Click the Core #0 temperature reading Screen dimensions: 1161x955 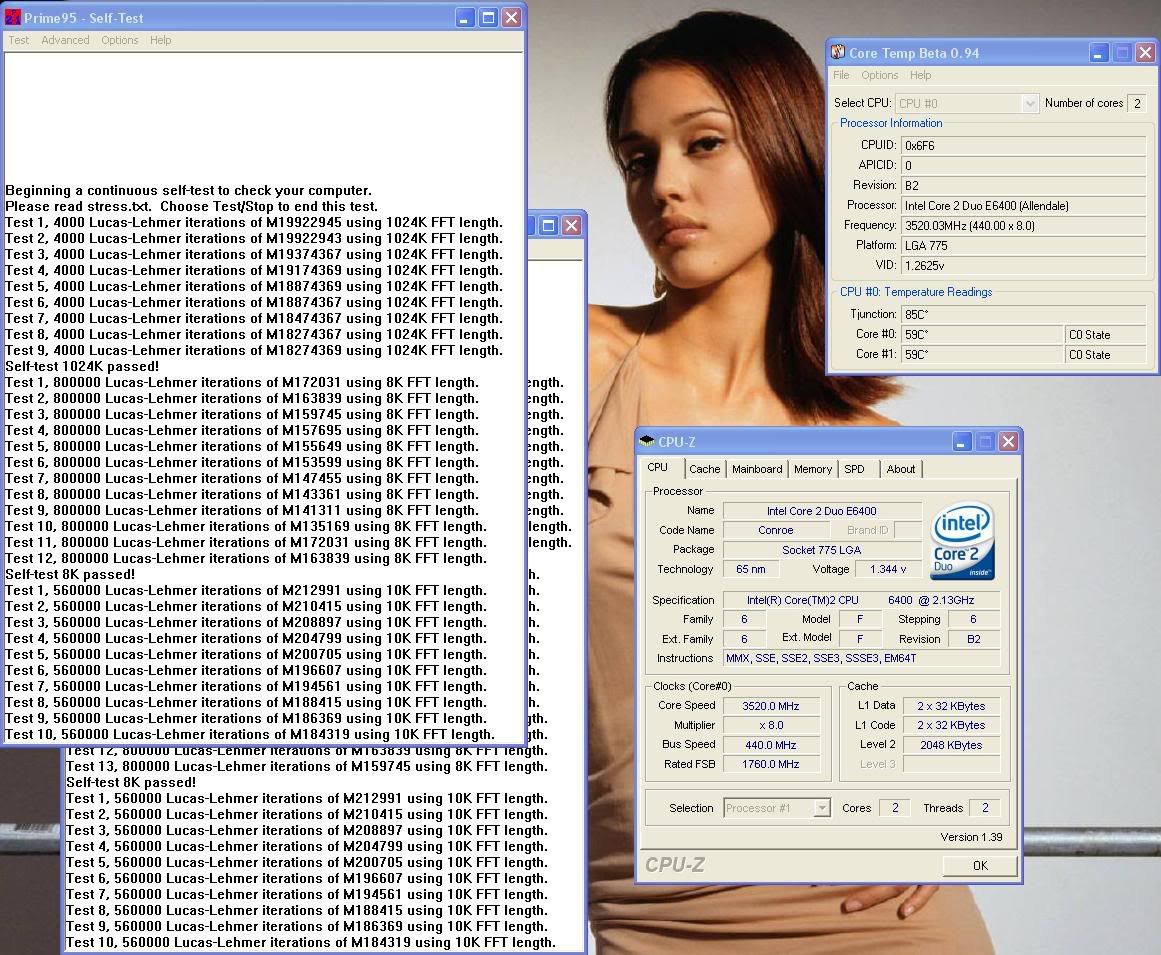[982, 334]
